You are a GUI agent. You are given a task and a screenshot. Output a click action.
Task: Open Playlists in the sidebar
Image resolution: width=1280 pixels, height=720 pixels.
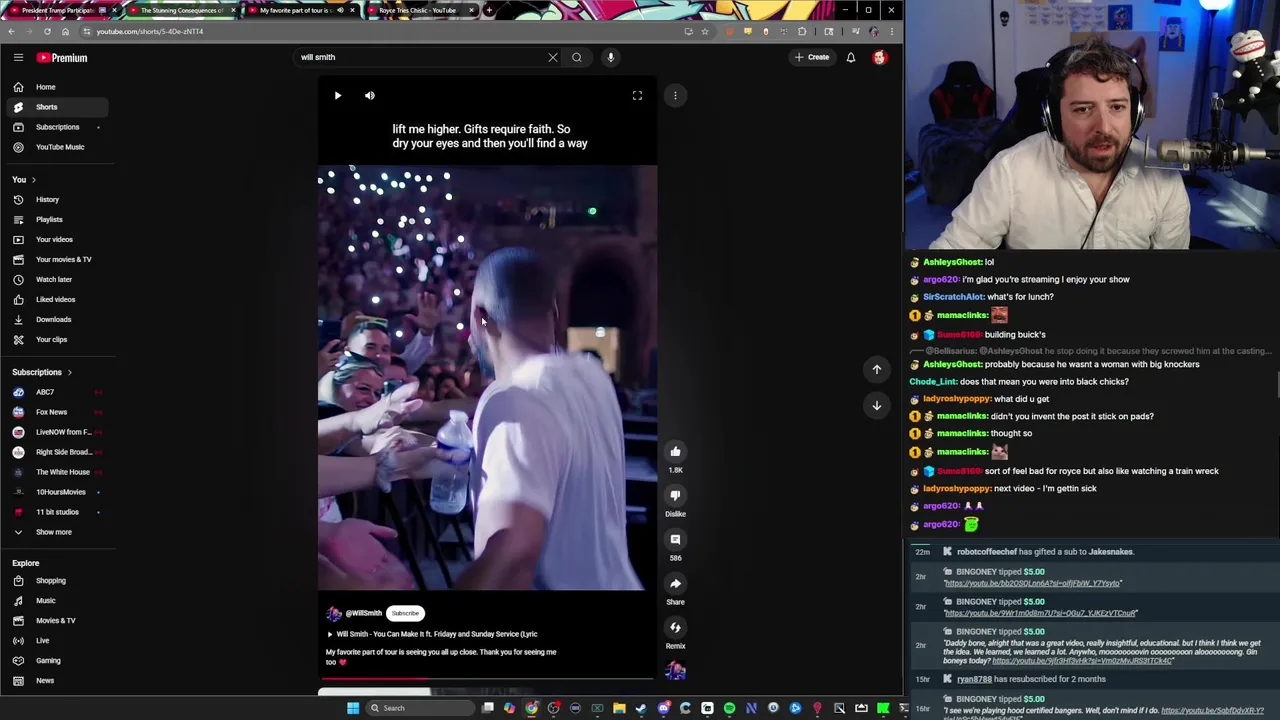58,220
